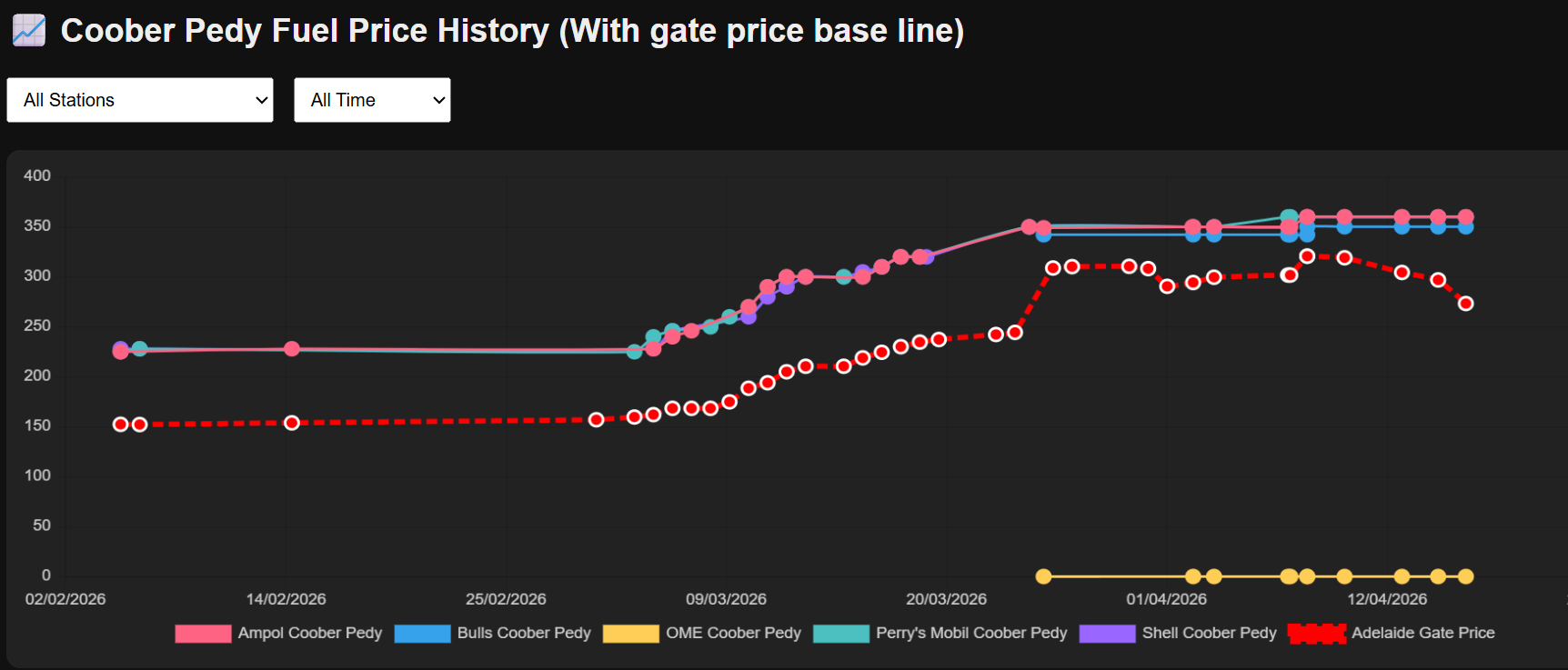Click the last Bulls blue data point

pyautogui.click(x=1465, y=227)
